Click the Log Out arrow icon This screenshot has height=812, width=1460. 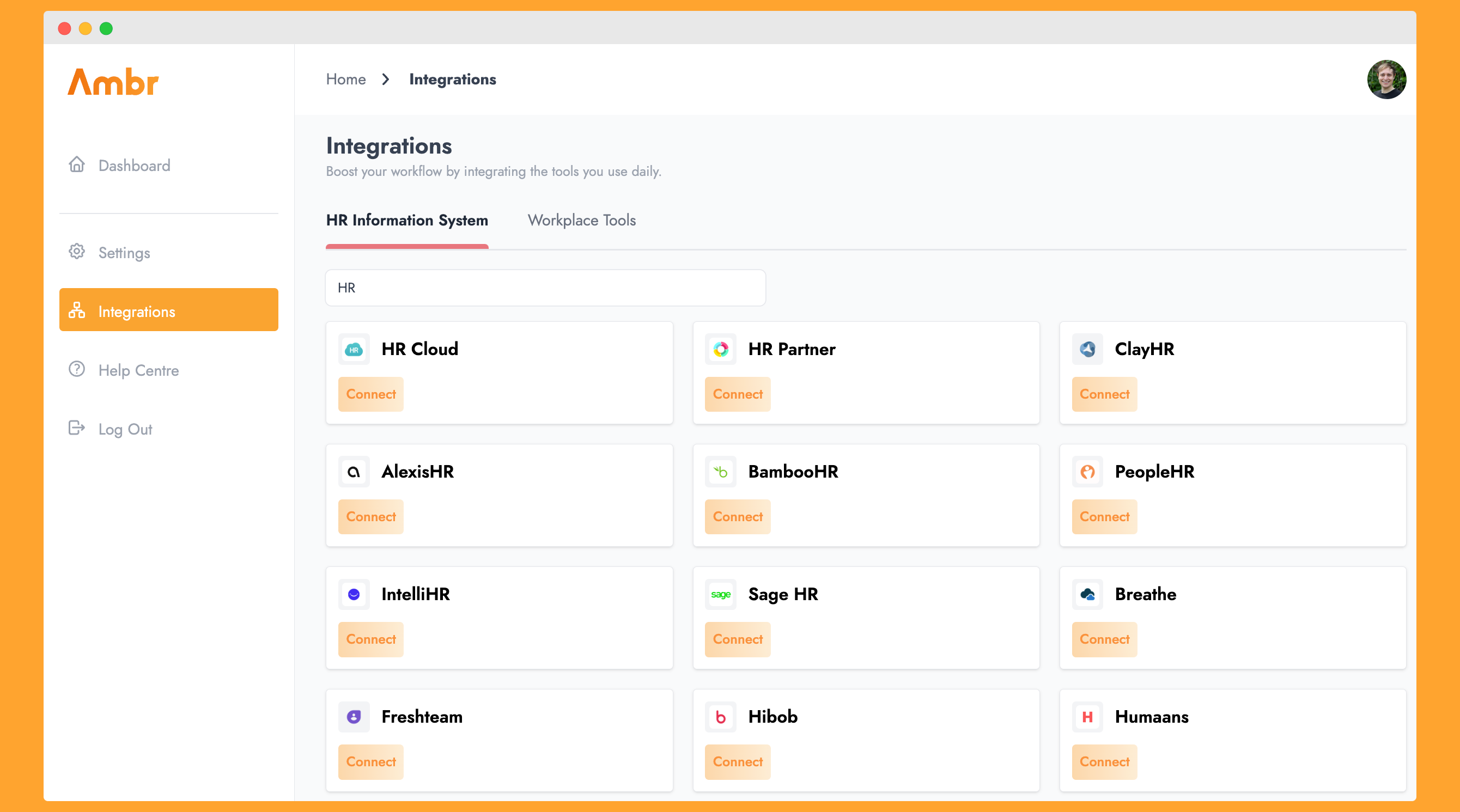(x=76, y=429)
